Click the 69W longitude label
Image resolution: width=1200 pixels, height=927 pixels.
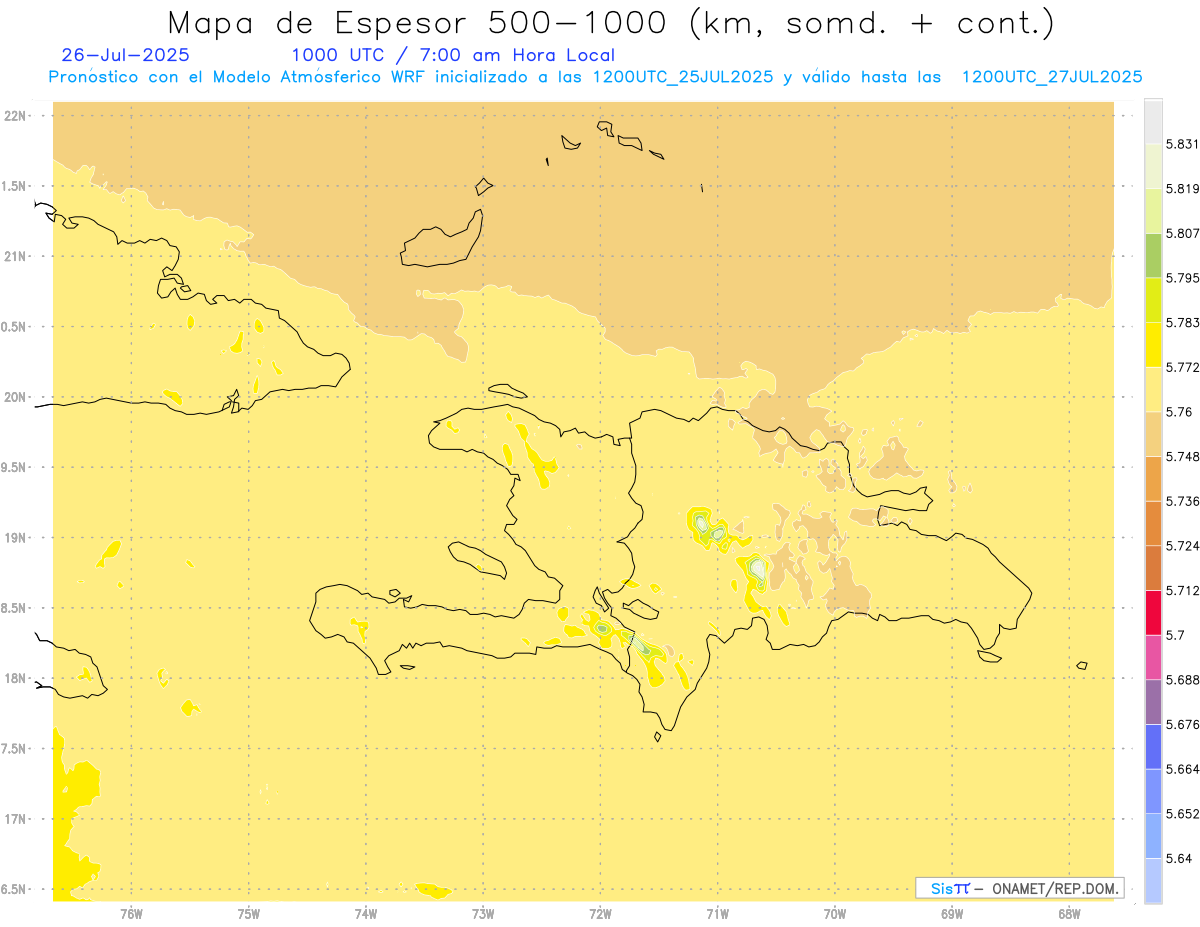coord(952,913)
